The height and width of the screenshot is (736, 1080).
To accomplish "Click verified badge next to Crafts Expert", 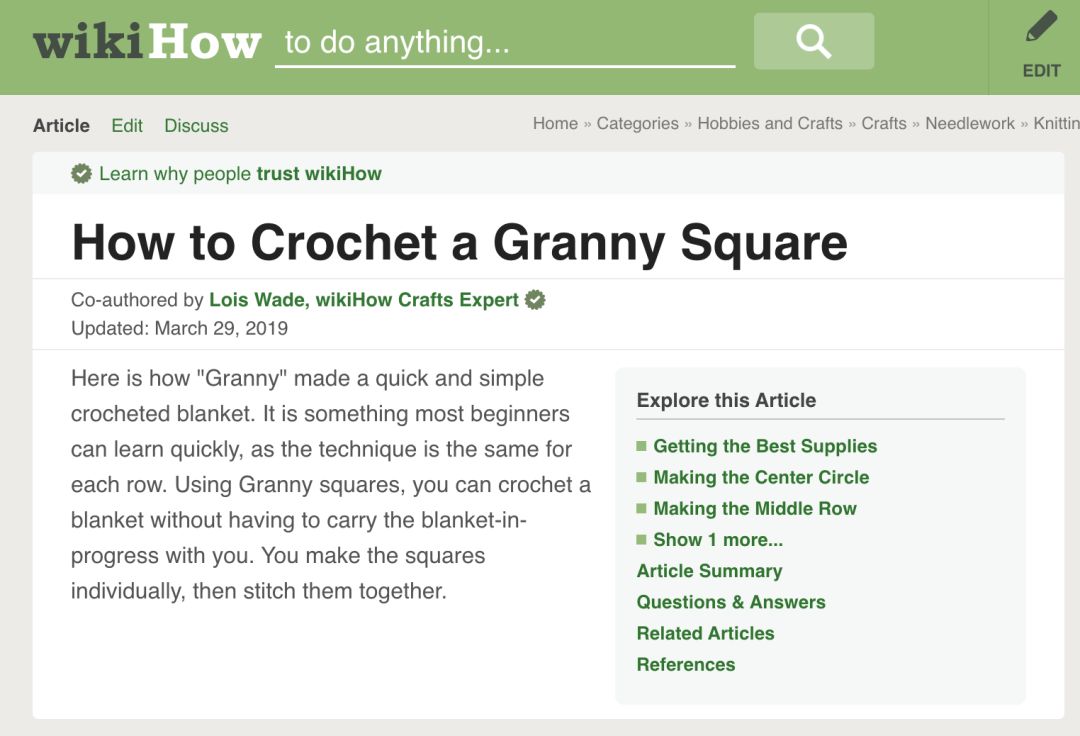I will [536, 300].
